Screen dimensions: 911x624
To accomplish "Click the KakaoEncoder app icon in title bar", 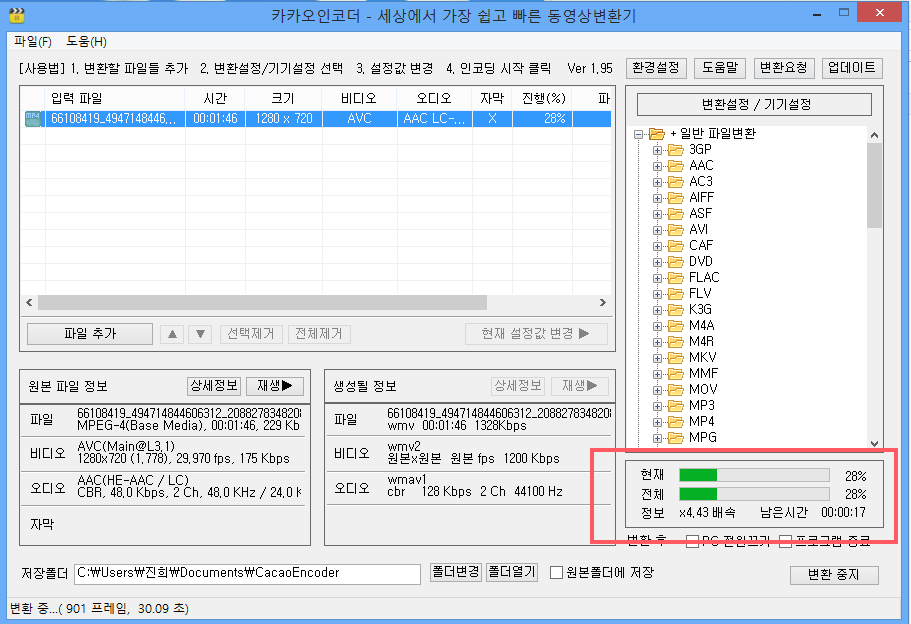I will point(17,15).
